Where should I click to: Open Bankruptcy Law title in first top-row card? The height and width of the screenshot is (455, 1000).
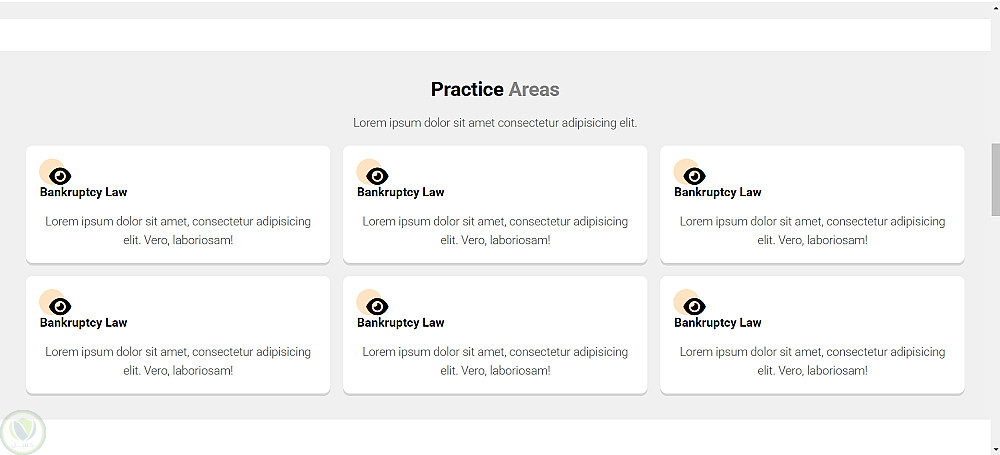pos(84,192)
